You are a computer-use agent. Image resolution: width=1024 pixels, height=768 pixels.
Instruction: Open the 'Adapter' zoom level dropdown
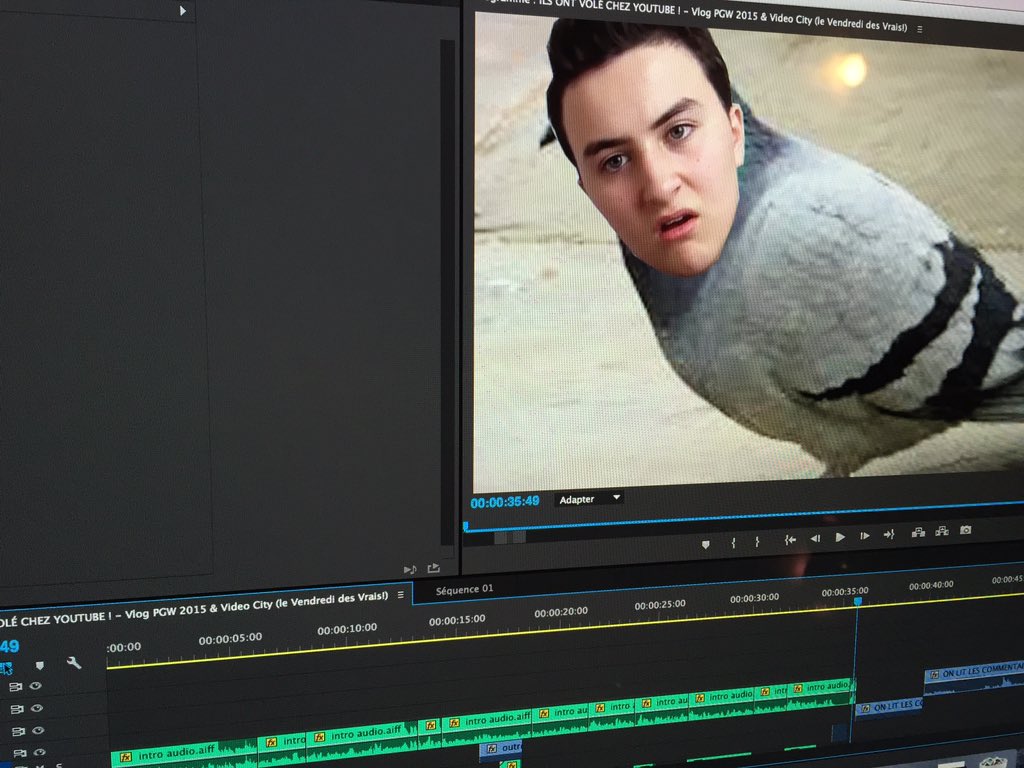(589, 499)
